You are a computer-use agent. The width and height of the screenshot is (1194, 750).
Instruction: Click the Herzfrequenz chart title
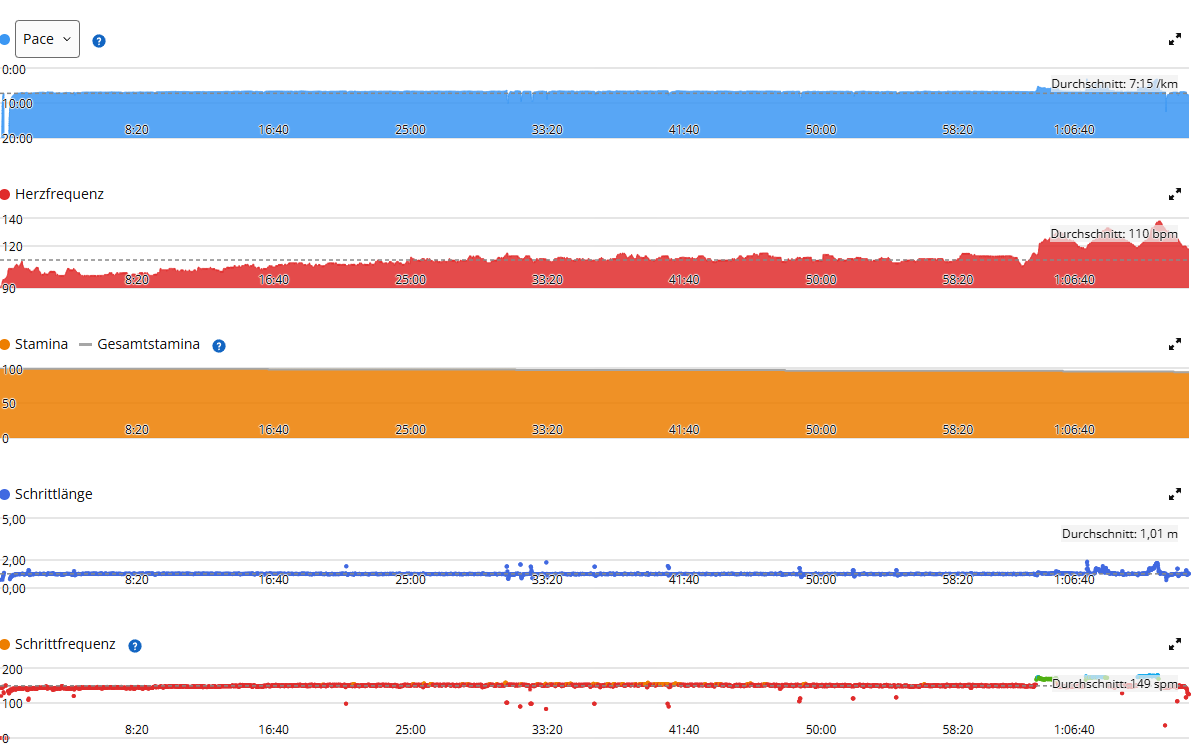pyautogui.click(x=59, y=194)
